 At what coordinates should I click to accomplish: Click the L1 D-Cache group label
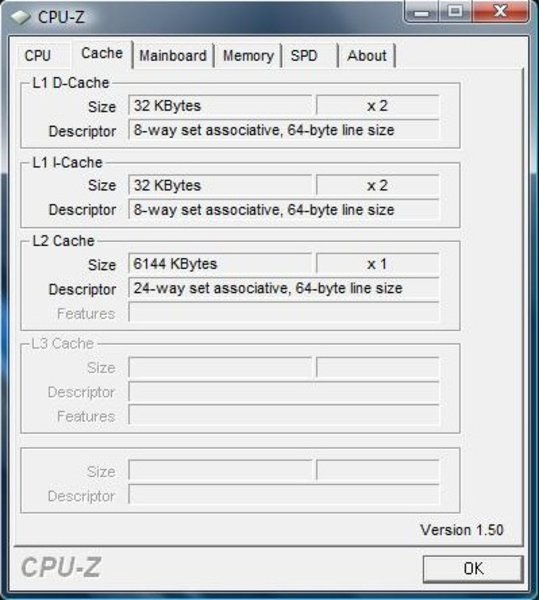(71, 83)
